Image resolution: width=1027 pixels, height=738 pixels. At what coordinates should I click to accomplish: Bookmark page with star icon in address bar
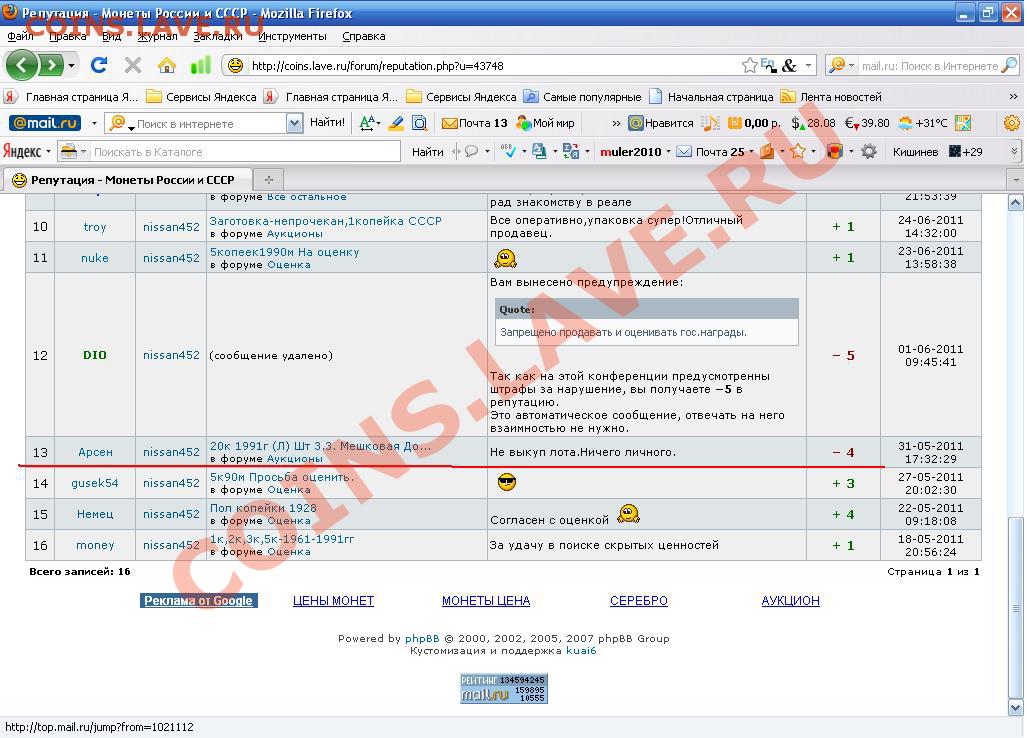[749, 66]
